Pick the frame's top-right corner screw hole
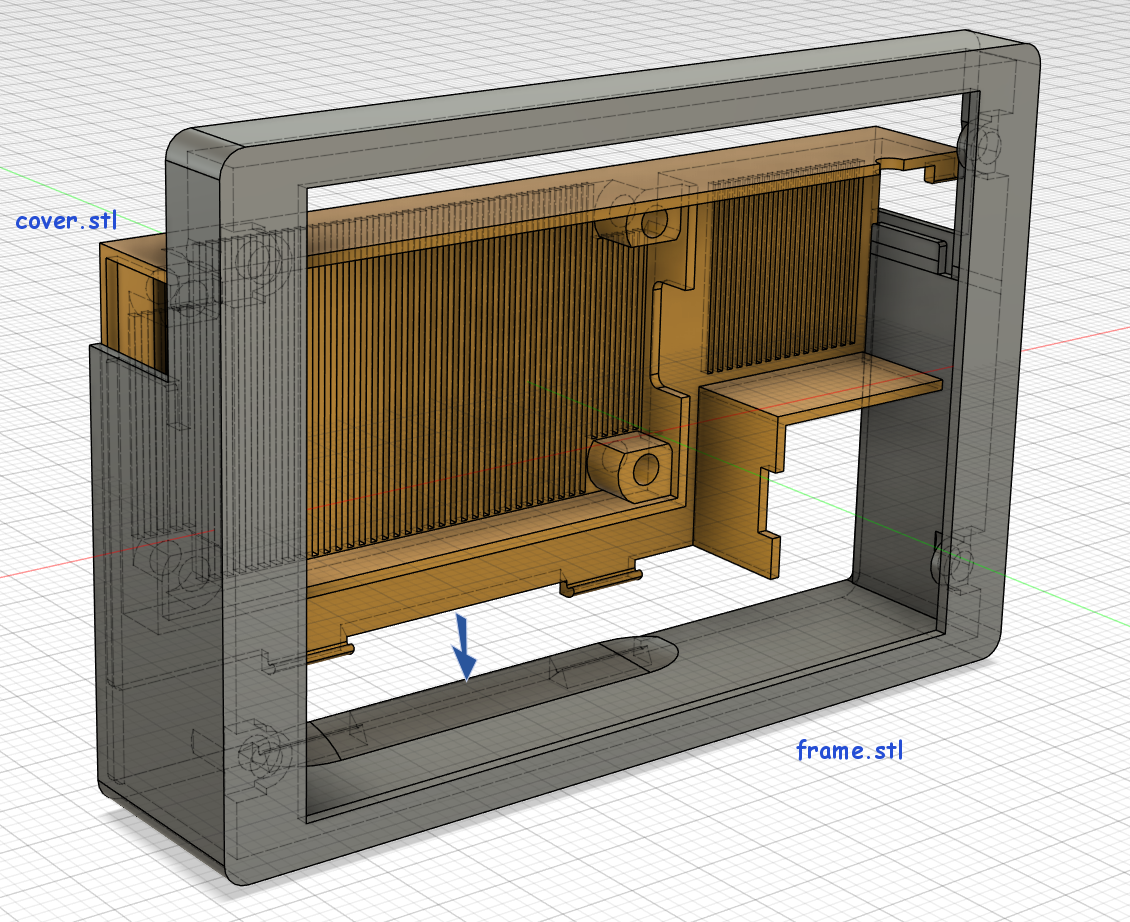1130x922 pixels. click(x=978, y=147)
